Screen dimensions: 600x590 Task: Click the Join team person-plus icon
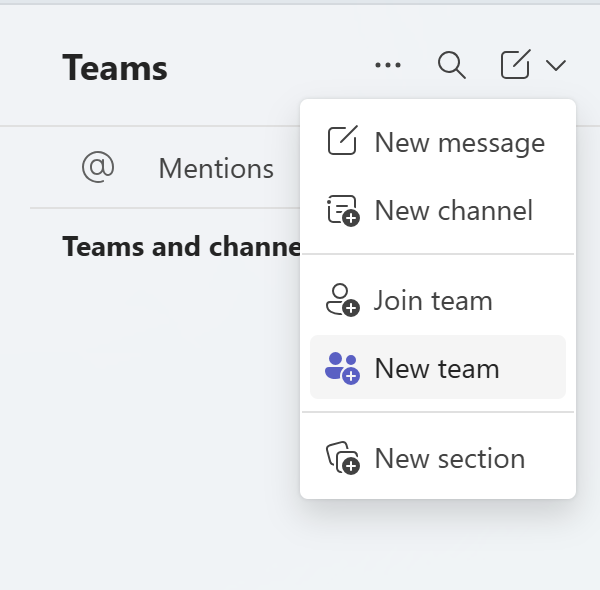point(342,300)
